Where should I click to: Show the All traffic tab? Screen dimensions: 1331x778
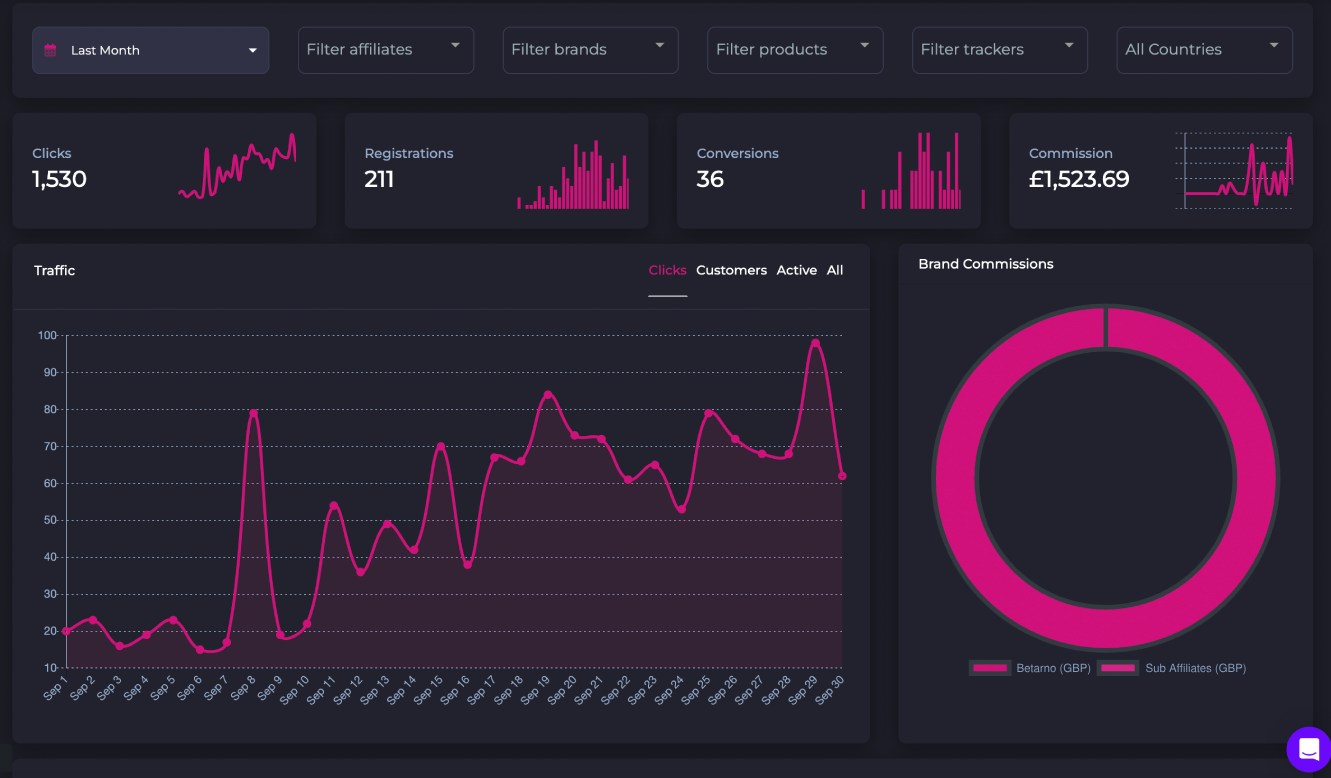coord(834,270)
